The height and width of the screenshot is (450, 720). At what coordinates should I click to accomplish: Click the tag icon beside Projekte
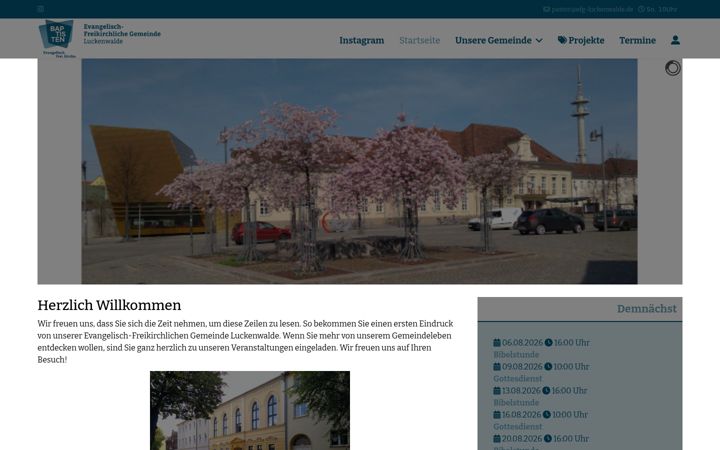click(x=562, y=40)
